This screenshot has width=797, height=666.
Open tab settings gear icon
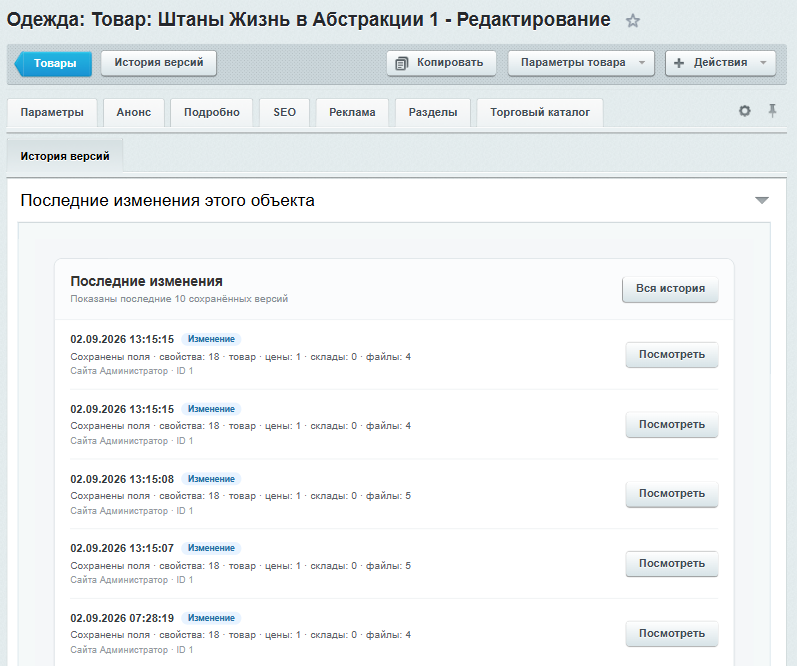coord(745,111)
